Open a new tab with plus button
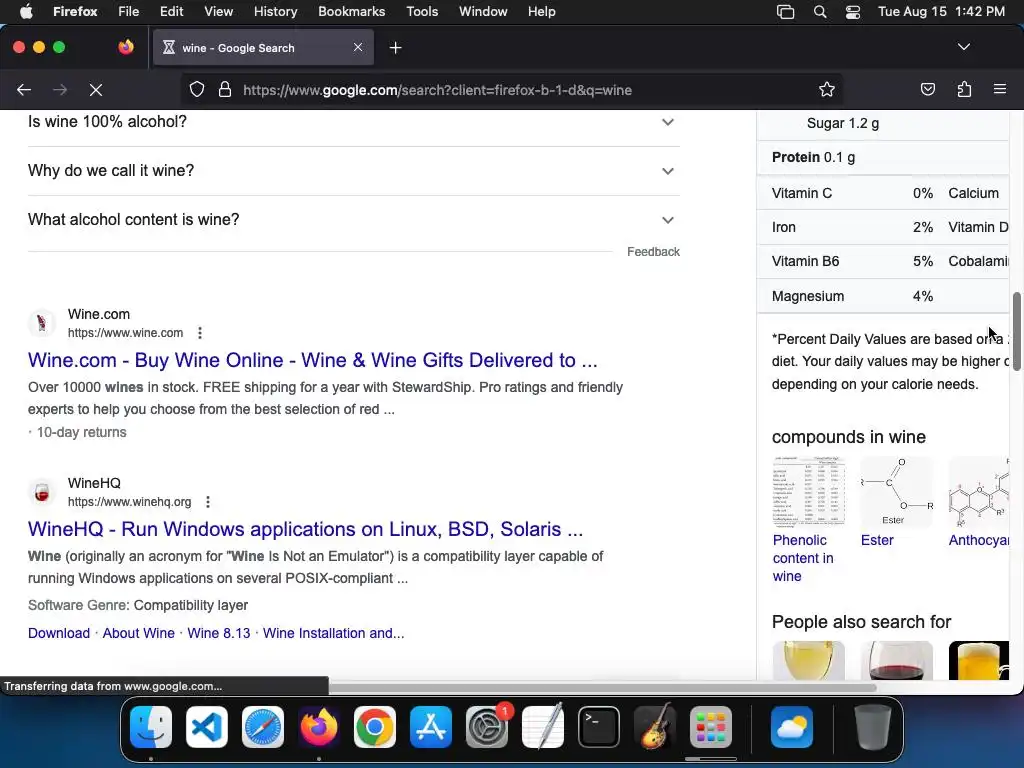 click(395, 48)
